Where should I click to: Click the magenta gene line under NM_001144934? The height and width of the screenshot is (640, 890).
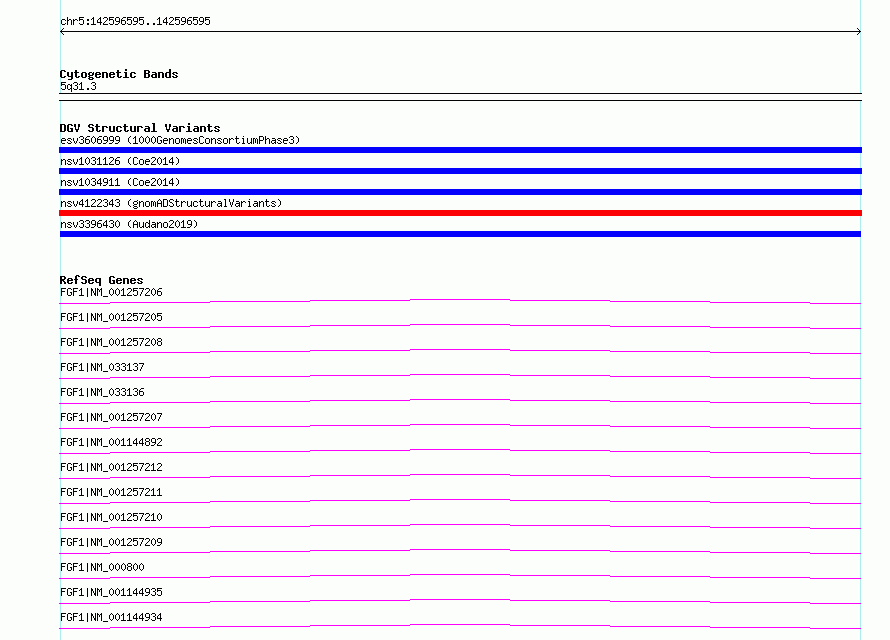(x=460, y=625)
